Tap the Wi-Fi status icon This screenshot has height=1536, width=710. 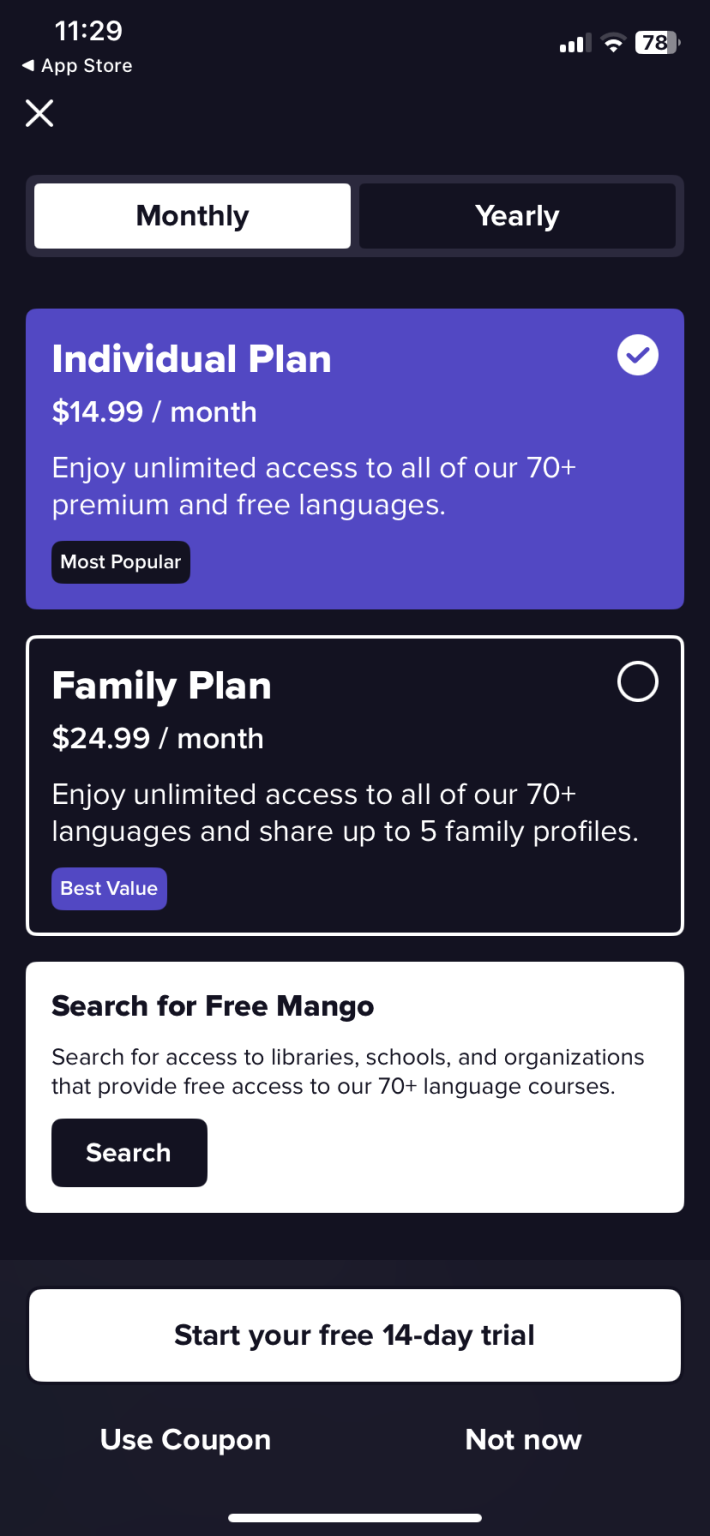(x=612, y=44)
